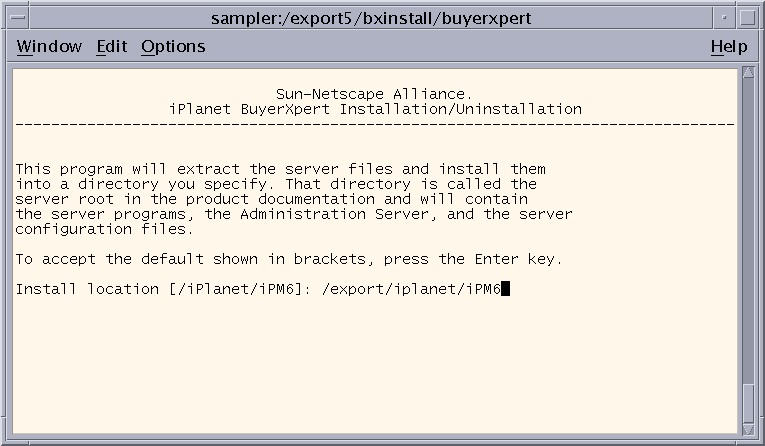The image size is (765, 446).
Task: Click the line 'This program will extract the server files'
Action: 281,169
